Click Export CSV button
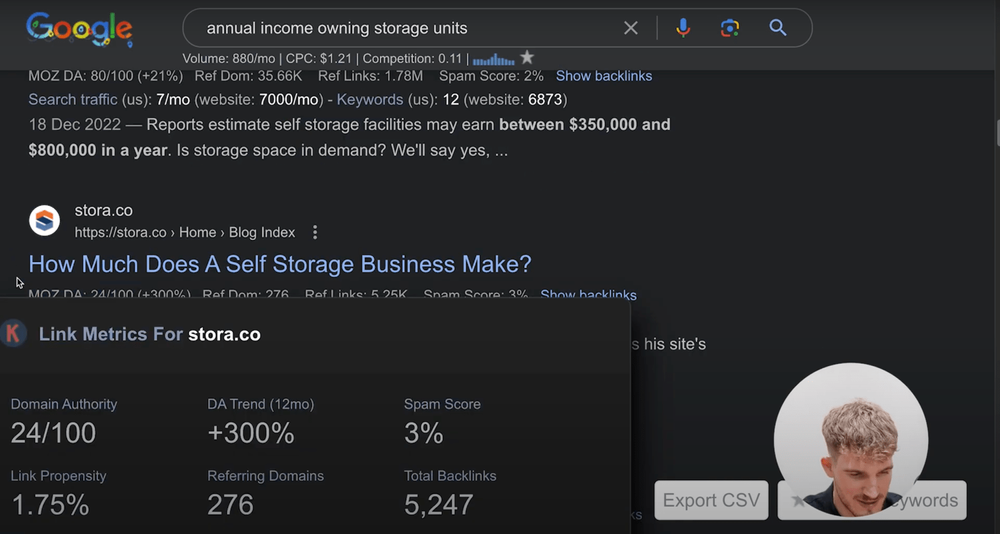 pyautogui.click(x=711, y=500)
